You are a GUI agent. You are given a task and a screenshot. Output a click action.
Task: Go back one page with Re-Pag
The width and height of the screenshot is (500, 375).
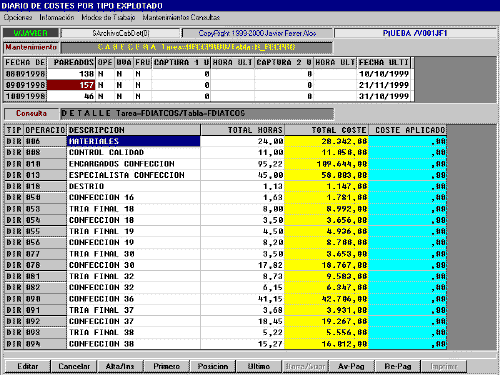click(397, 366)
